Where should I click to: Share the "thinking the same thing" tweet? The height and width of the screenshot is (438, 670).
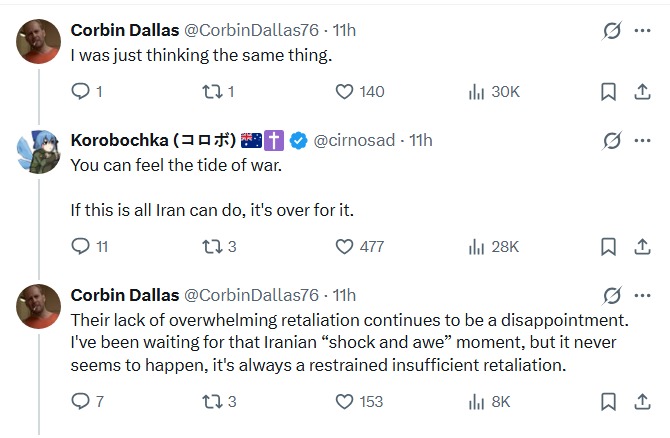click(642, 91)
